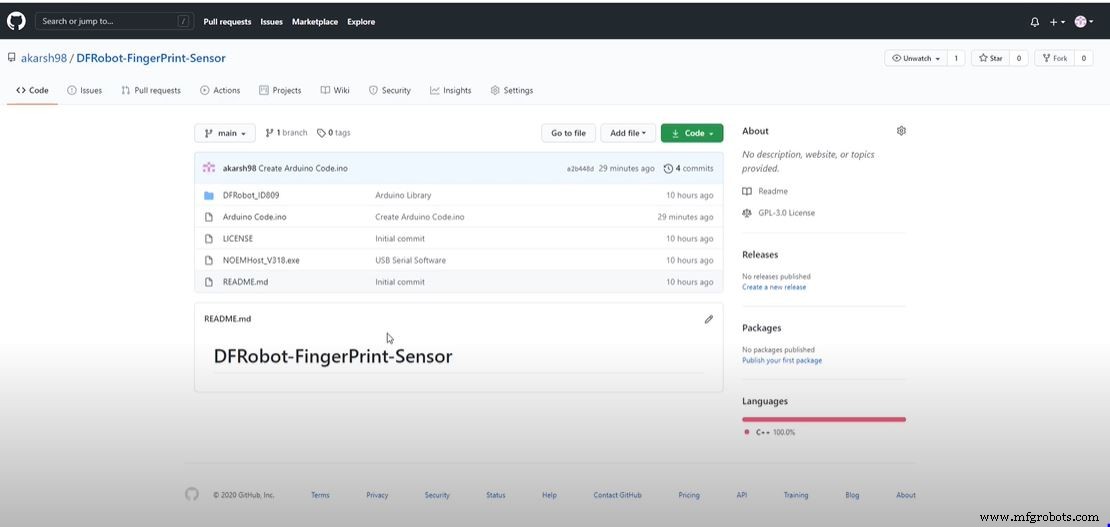The height and width of the screenshot is (527, 1110).
Task: Open Create a new release link
Action: point(774,287)
